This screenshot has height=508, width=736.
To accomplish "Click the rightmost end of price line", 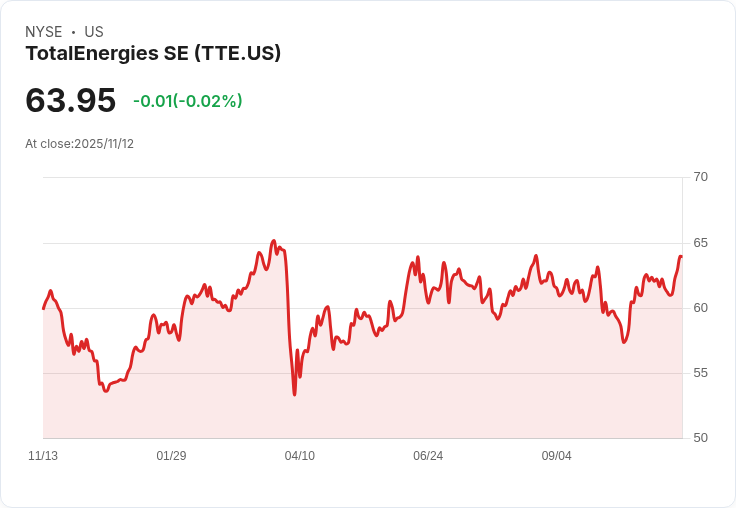I will coord(681,256).
